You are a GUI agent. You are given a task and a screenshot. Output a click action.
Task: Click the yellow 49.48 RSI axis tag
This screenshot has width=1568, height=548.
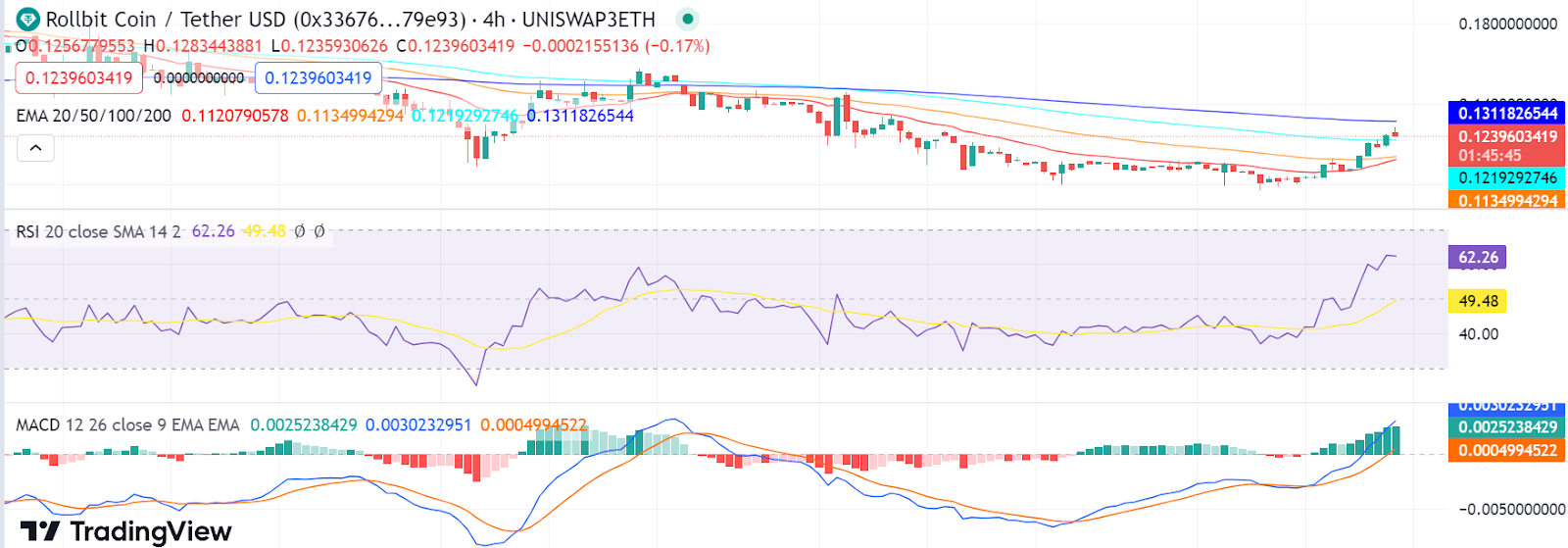tap(1478, 302)
